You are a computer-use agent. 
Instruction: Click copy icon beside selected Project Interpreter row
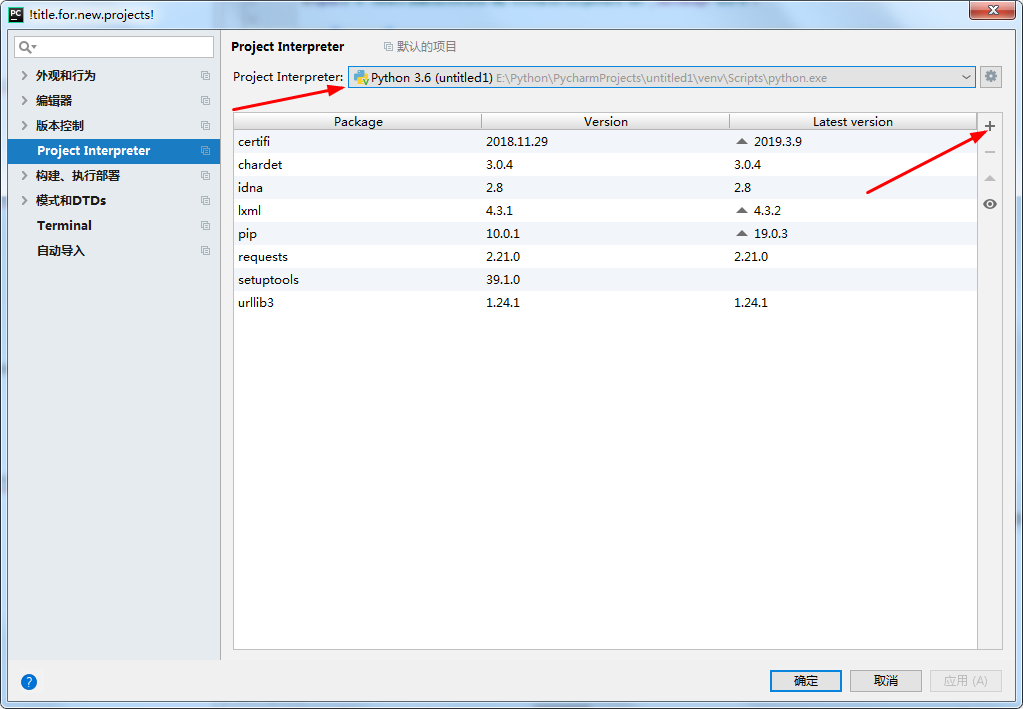pyautogui.click(x=206, y=151)
